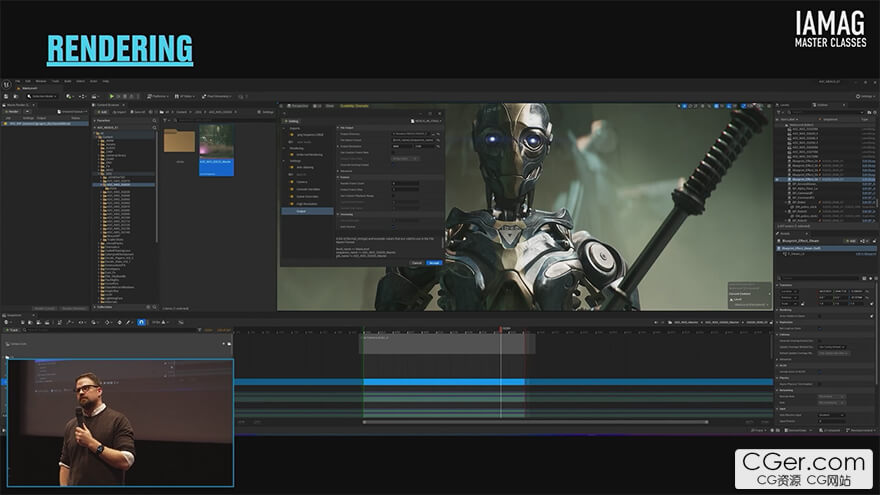Click the Add button in Content Browser
Viewport: 880px width, 495px height.
(x=102, y=112)
